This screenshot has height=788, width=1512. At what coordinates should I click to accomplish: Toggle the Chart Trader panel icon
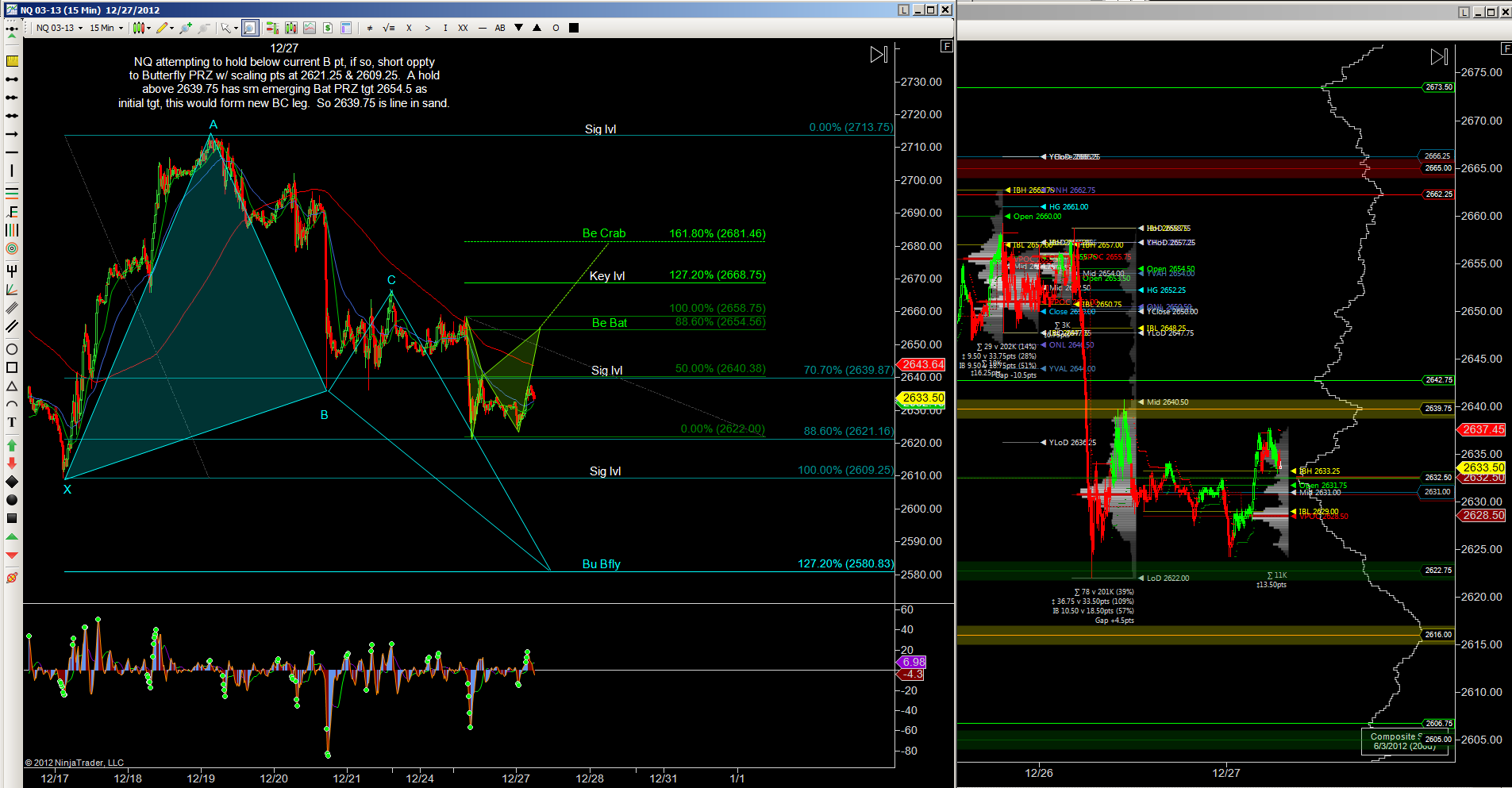(272, 28)
